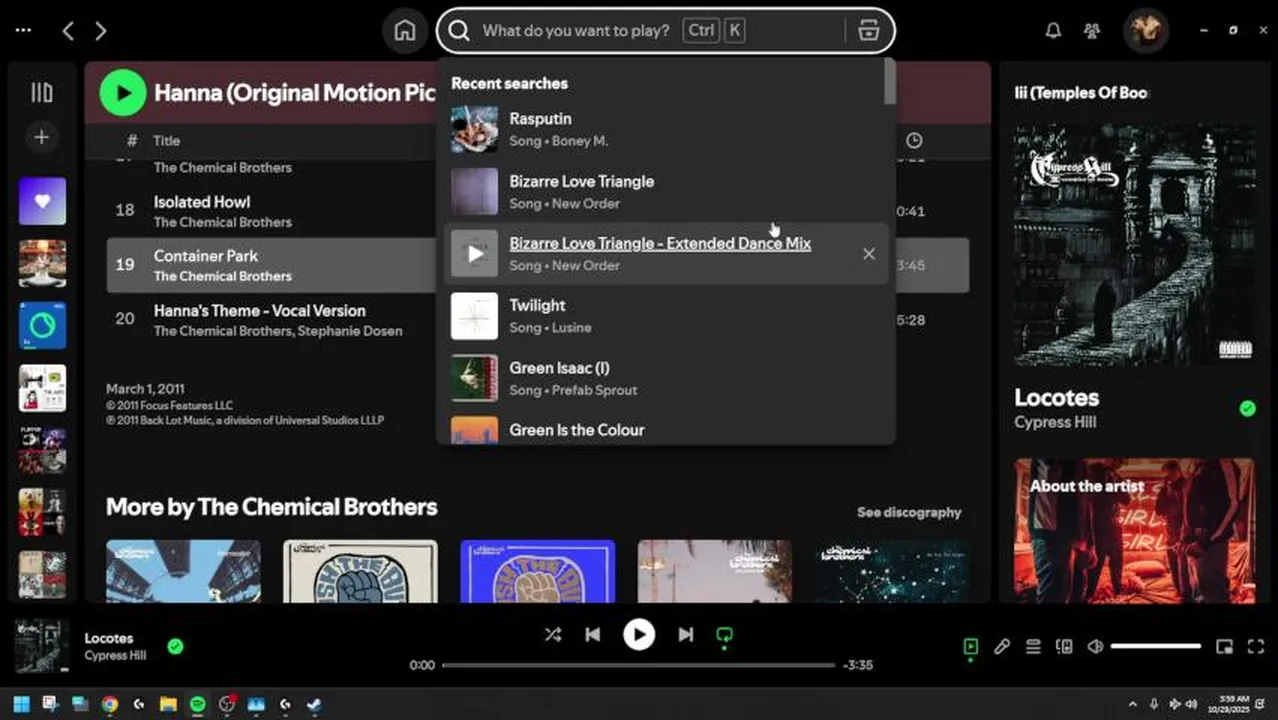Open blue circle sidebar playlist thumbnail

42,326
